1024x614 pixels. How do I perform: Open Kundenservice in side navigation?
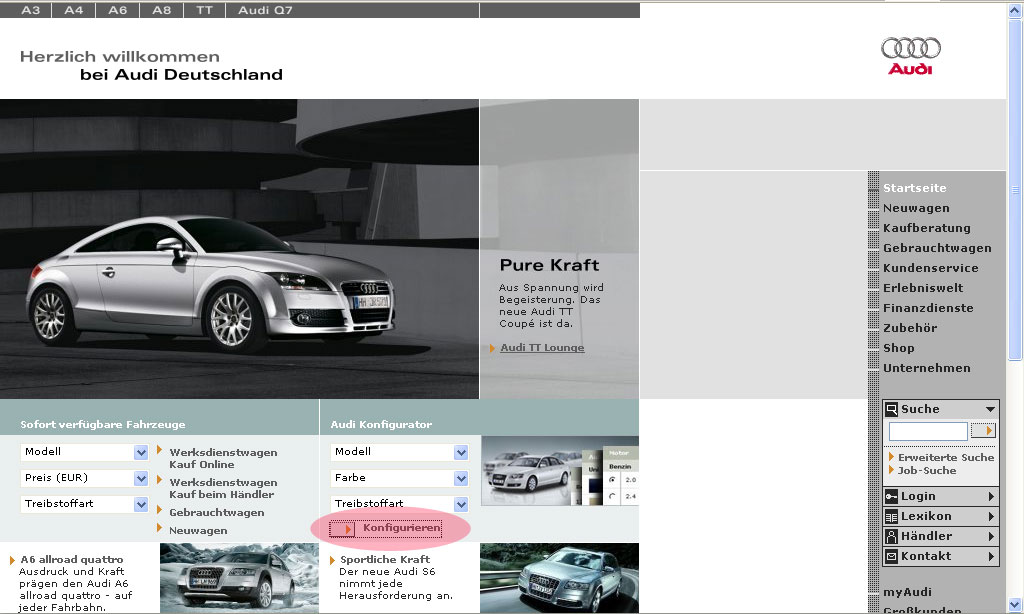coord(931,268)
